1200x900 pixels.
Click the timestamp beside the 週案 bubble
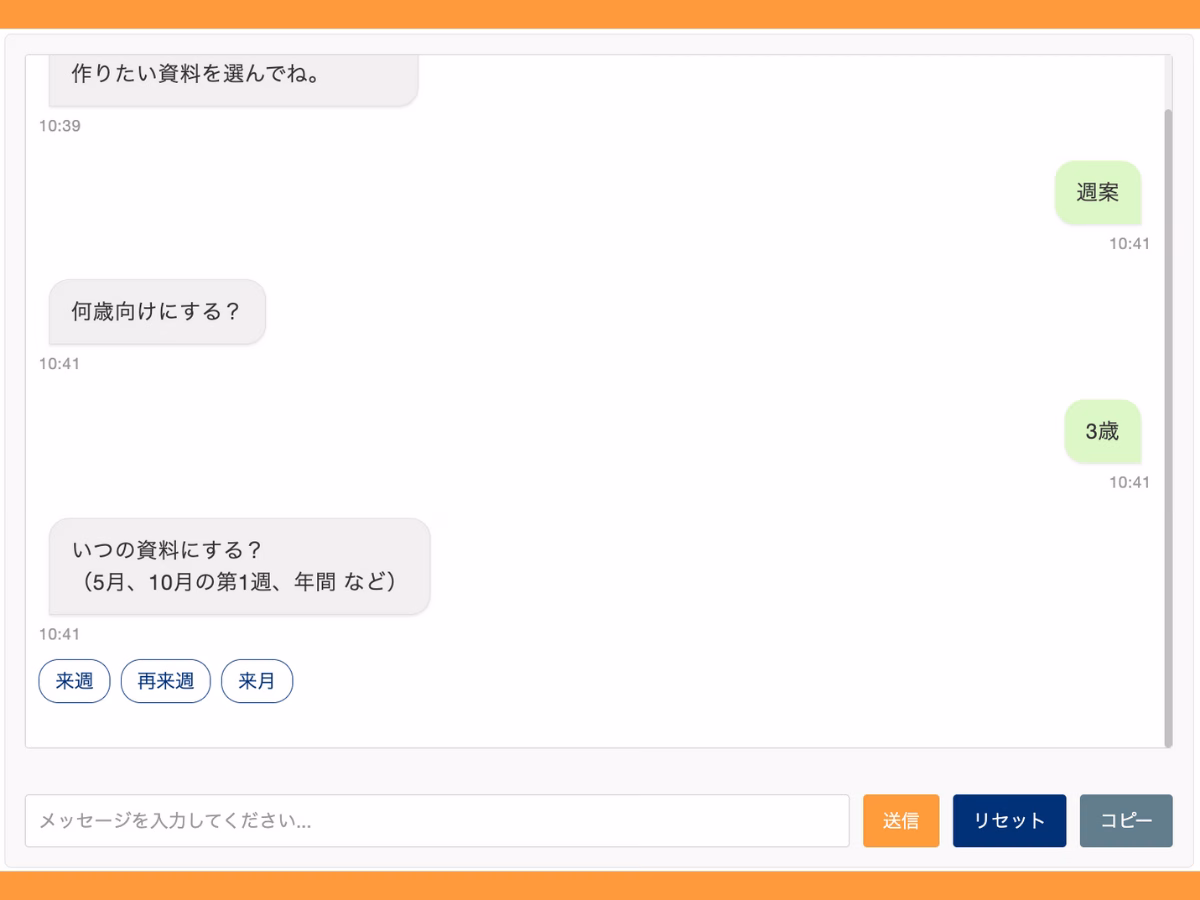pyautogui.click(x=1128, y=241)
